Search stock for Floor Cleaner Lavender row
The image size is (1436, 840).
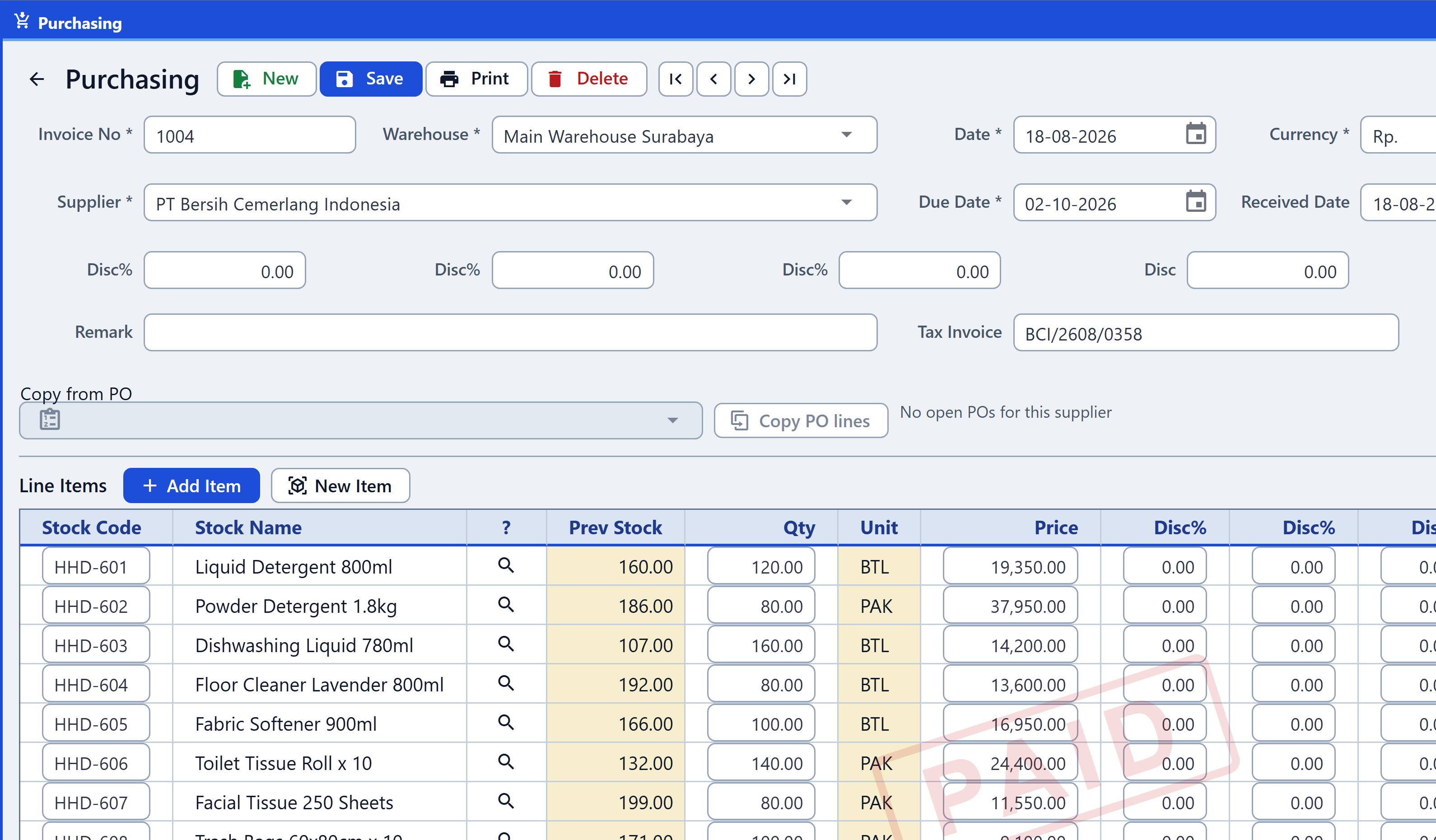pyautogui.click(x=506, y=683)
